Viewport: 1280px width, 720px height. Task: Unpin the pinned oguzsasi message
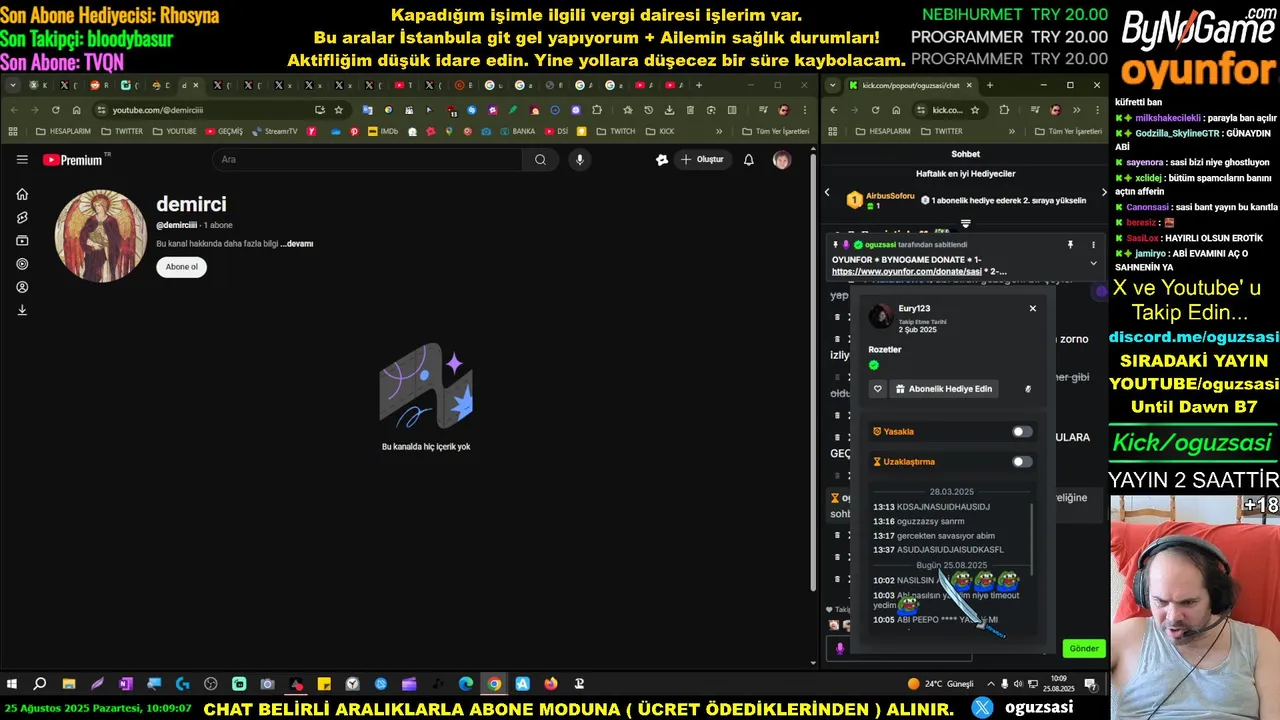tap(1070, 245)
